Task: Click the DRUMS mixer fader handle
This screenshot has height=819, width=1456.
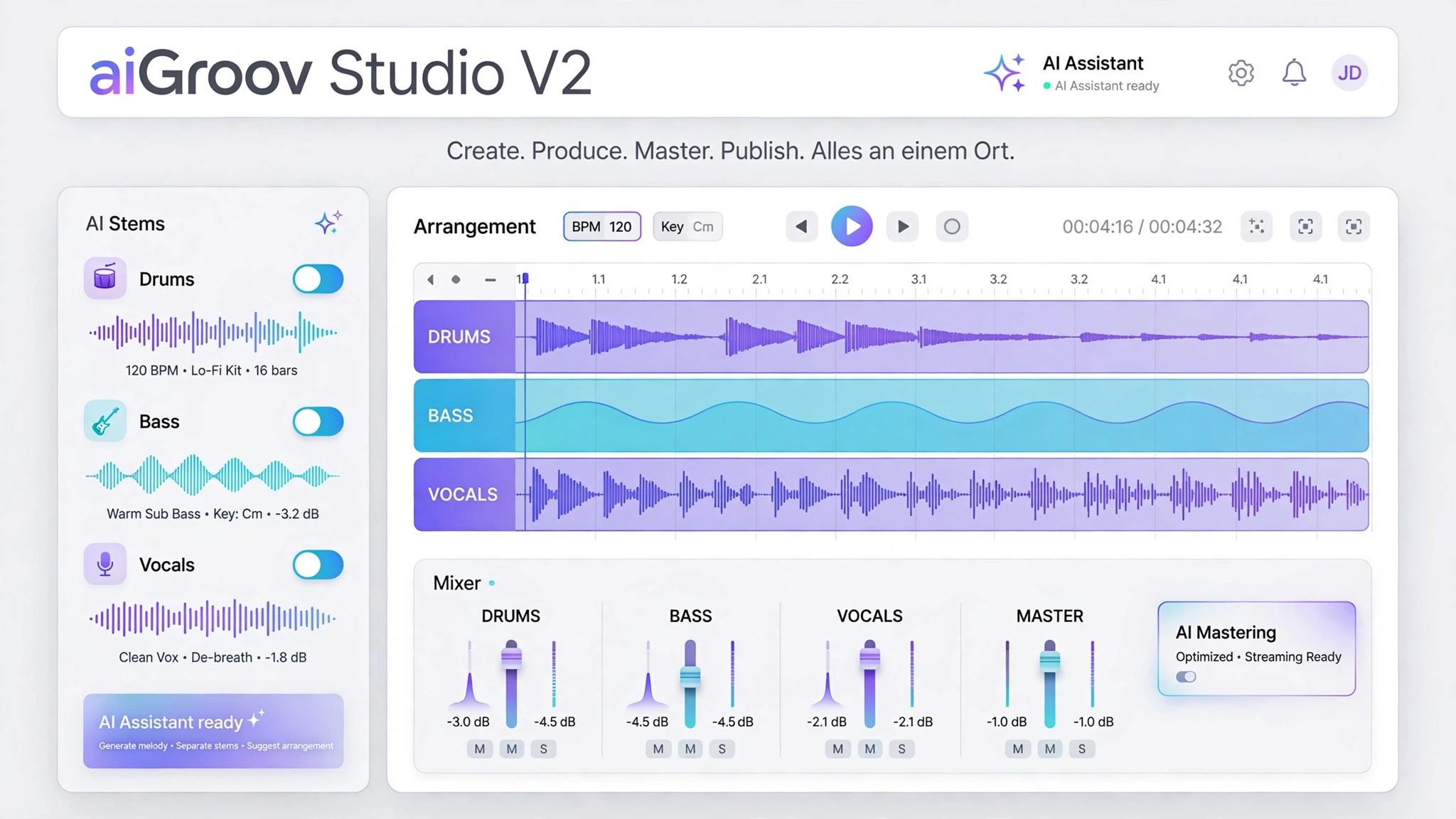Action: tap(511, 657)
